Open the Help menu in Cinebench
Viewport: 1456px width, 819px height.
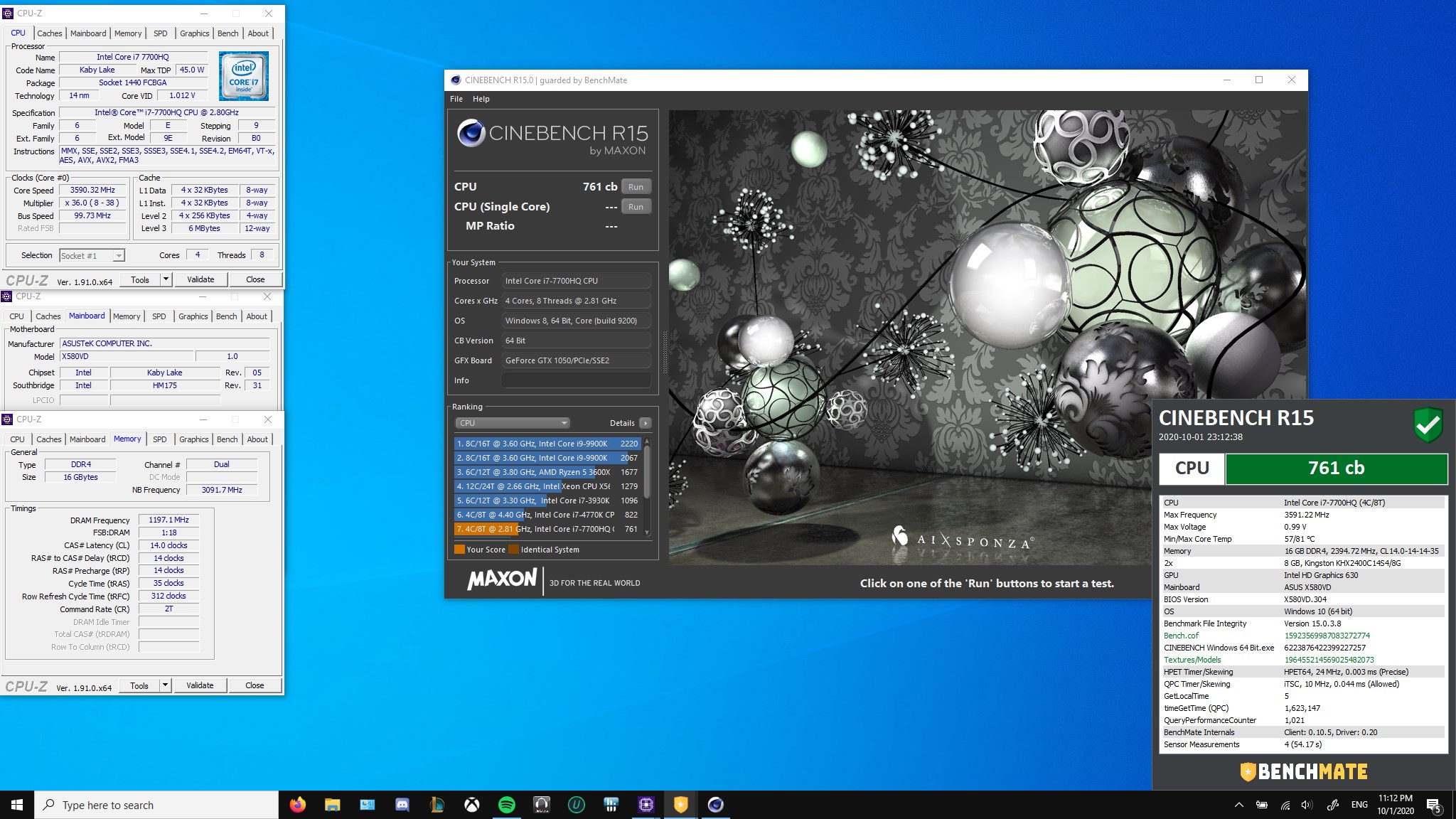tap(481, 99)
